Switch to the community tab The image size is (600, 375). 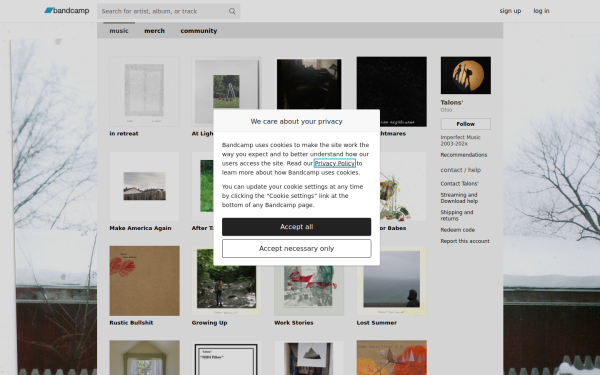click(x=199, y=31)
